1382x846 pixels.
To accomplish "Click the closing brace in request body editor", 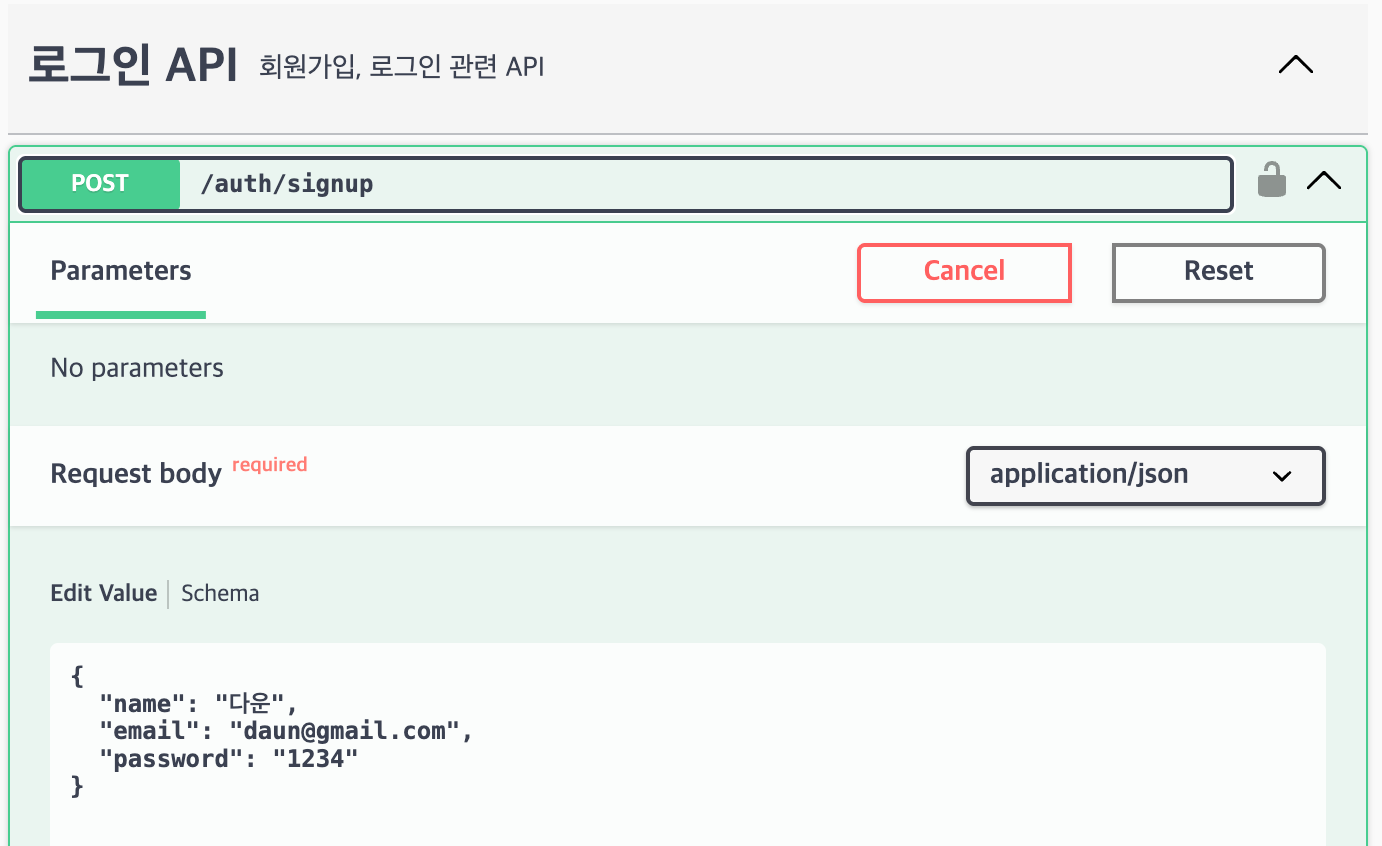I will (78, 787).
